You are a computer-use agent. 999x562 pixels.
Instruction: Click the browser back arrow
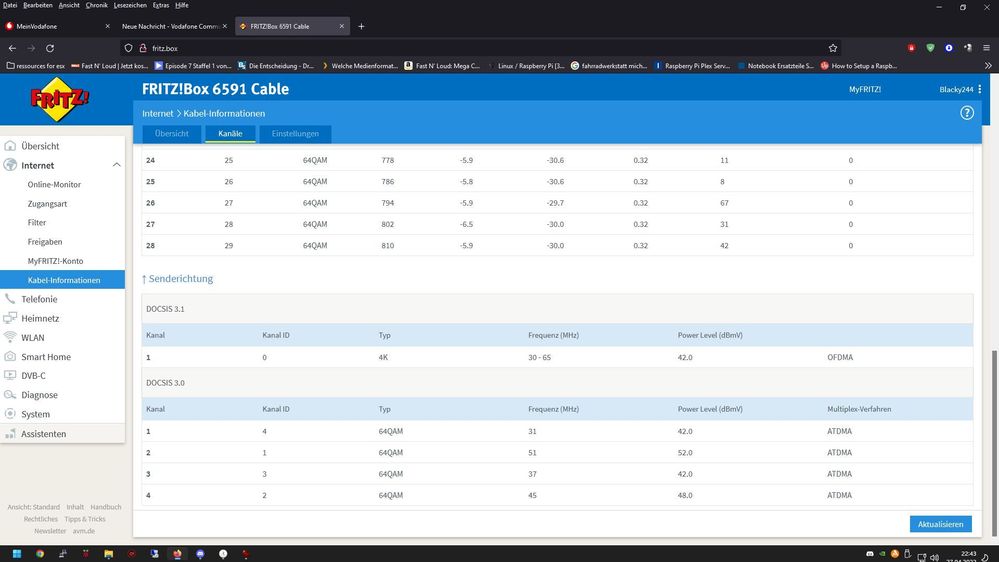(12, 48)
